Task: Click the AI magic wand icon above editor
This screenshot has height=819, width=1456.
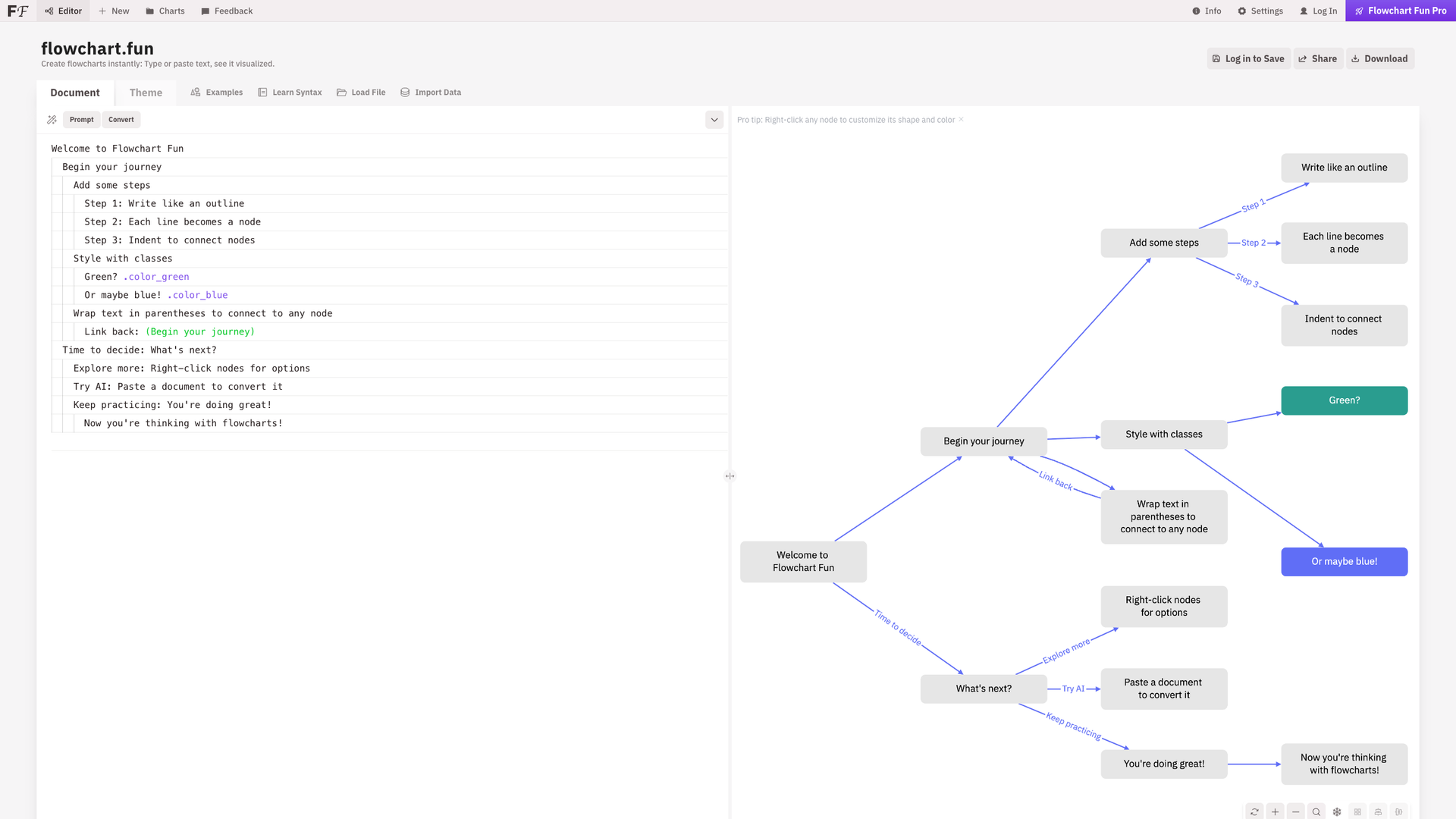Action: (52, 119)
